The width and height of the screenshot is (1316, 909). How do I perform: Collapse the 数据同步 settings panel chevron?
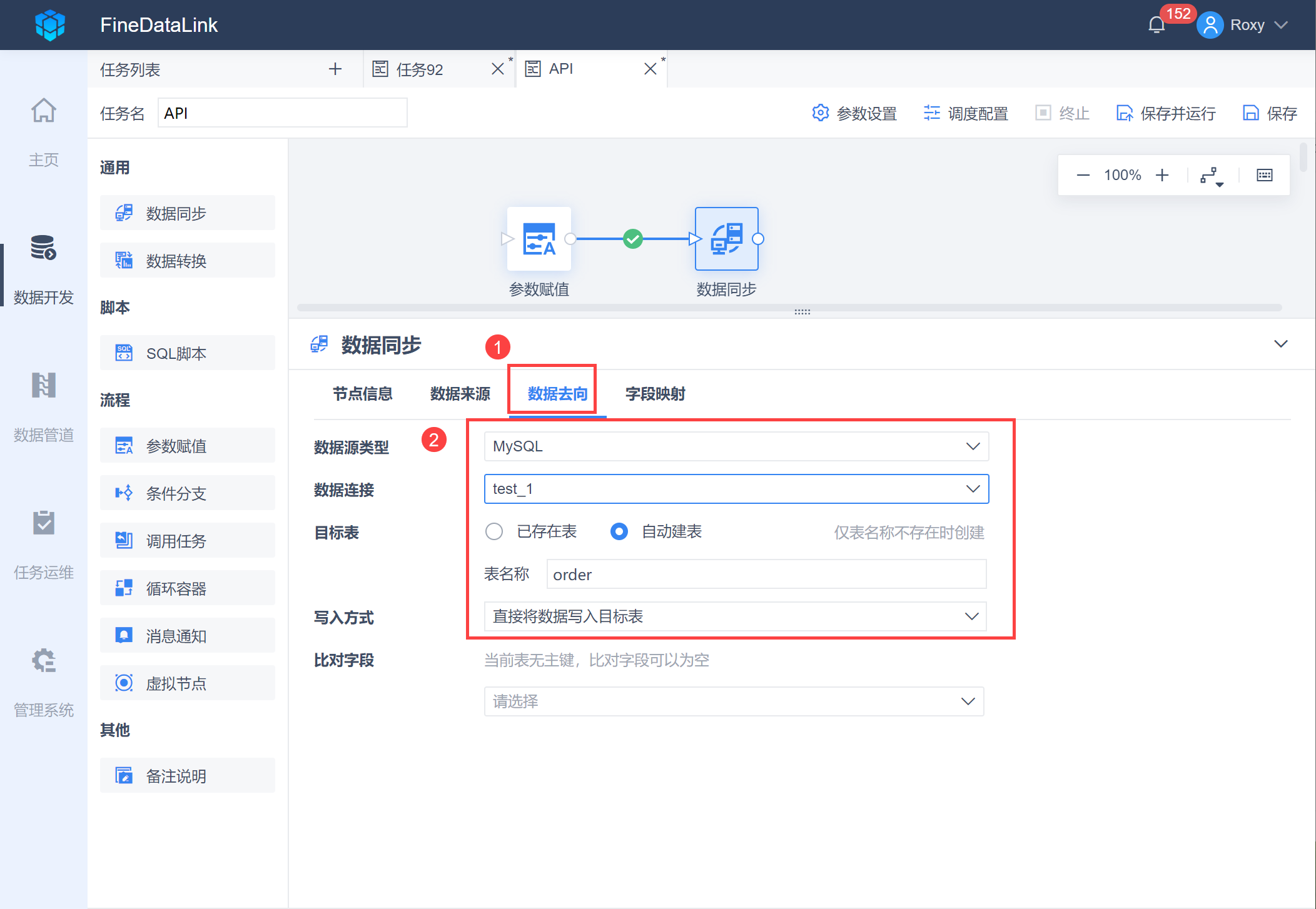click(x=1280, y=344)
